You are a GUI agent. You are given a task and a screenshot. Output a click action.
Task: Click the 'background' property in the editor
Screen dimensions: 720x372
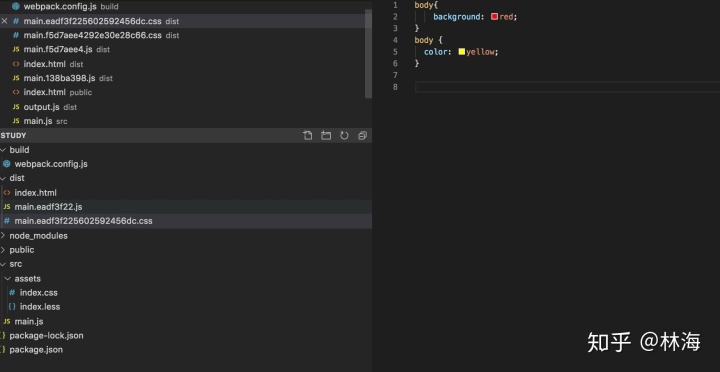click(x=456, y=17)
